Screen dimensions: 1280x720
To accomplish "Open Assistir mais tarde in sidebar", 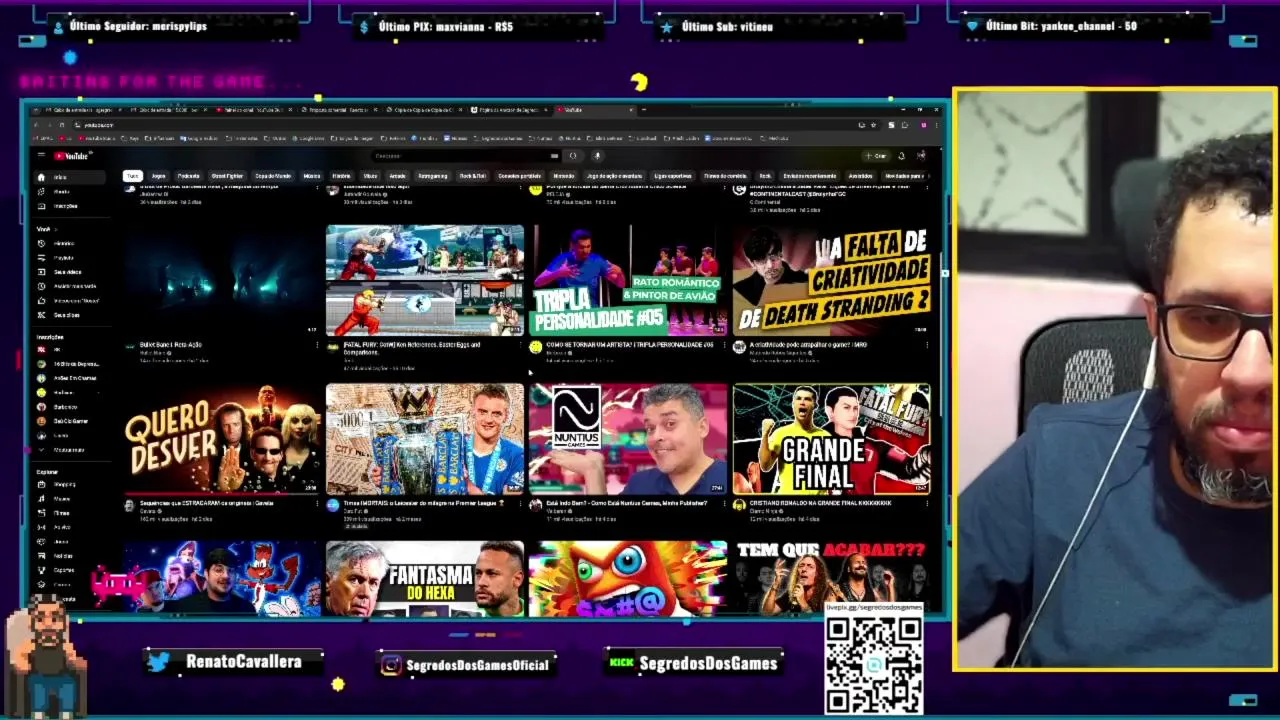I will 72,286.
